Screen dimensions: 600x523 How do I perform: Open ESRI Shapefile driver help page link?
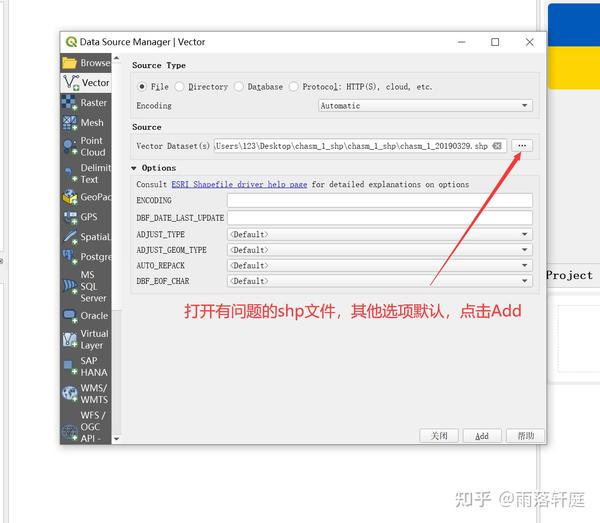239,184
